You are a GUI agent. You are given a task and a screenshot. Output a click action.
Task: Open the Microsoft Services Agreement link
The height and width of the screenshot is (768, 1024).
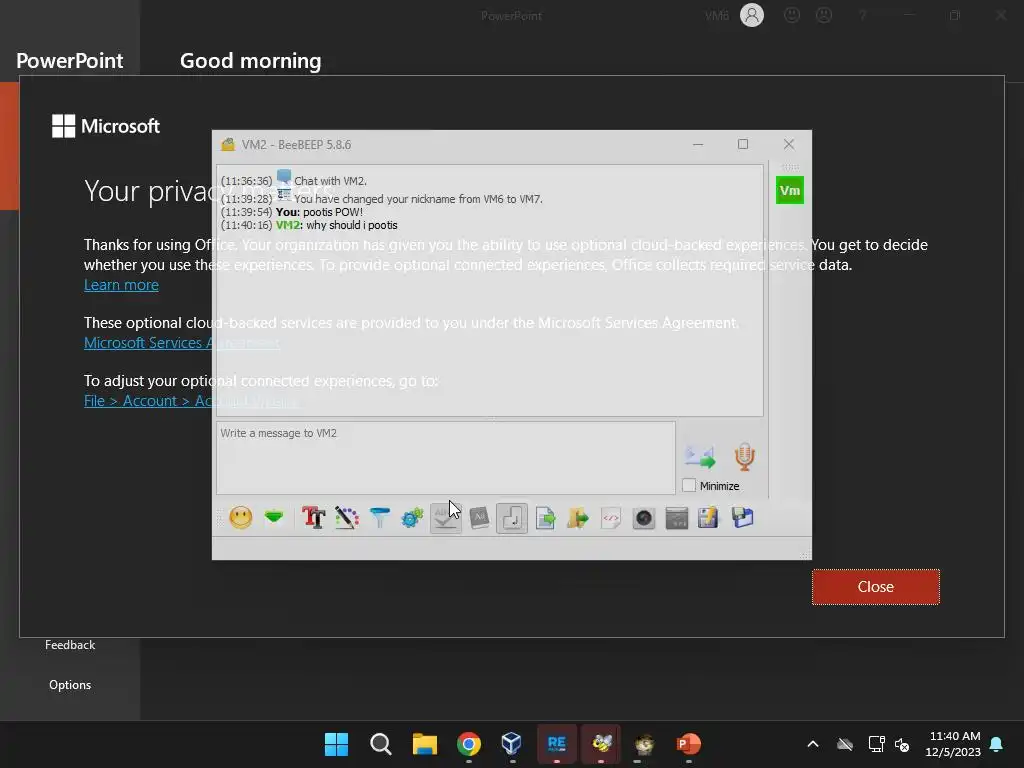(x=182, y=343)
